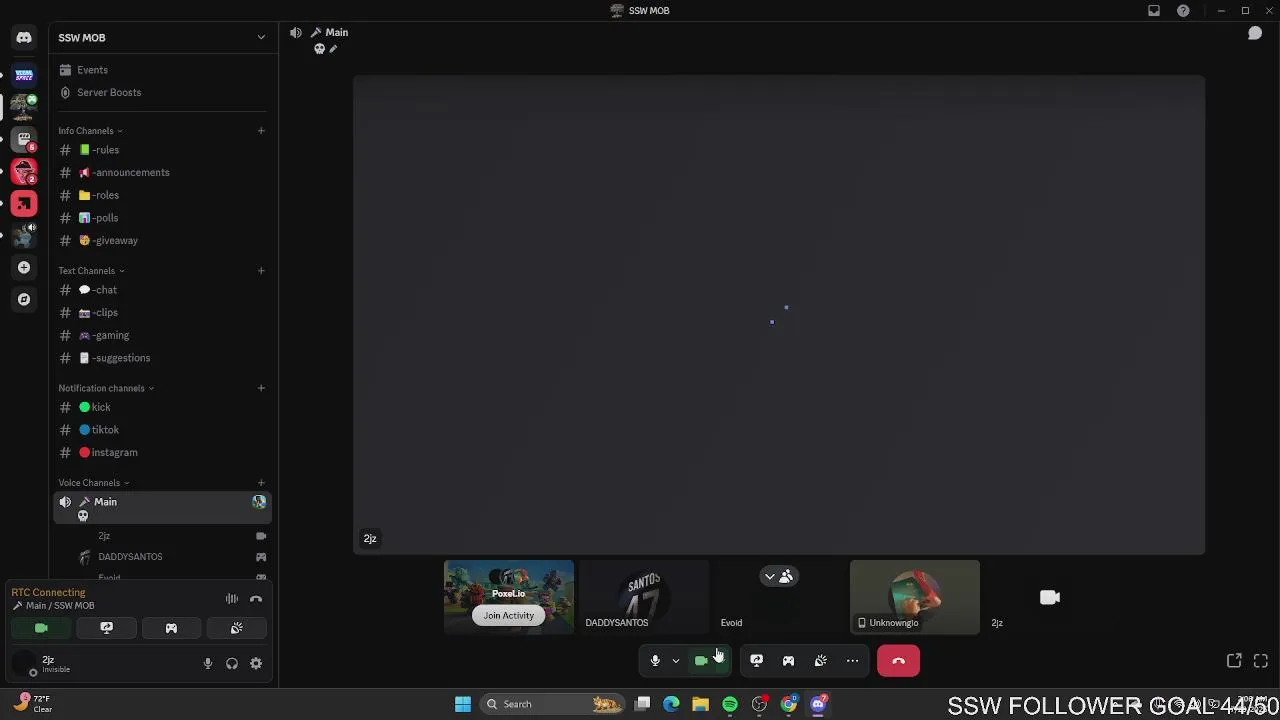Select the Main voice channel in sidebar
1280x720 pixels.
(x=162, y=508)
